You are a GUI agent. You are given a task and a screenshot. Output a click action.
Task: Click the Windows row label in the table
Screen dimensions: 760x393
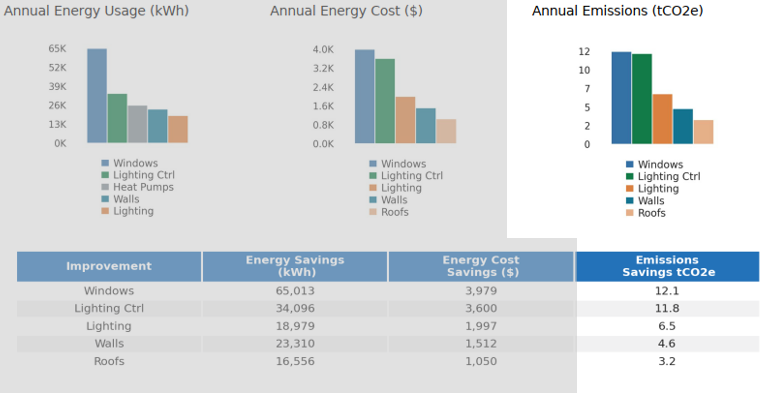109,291
